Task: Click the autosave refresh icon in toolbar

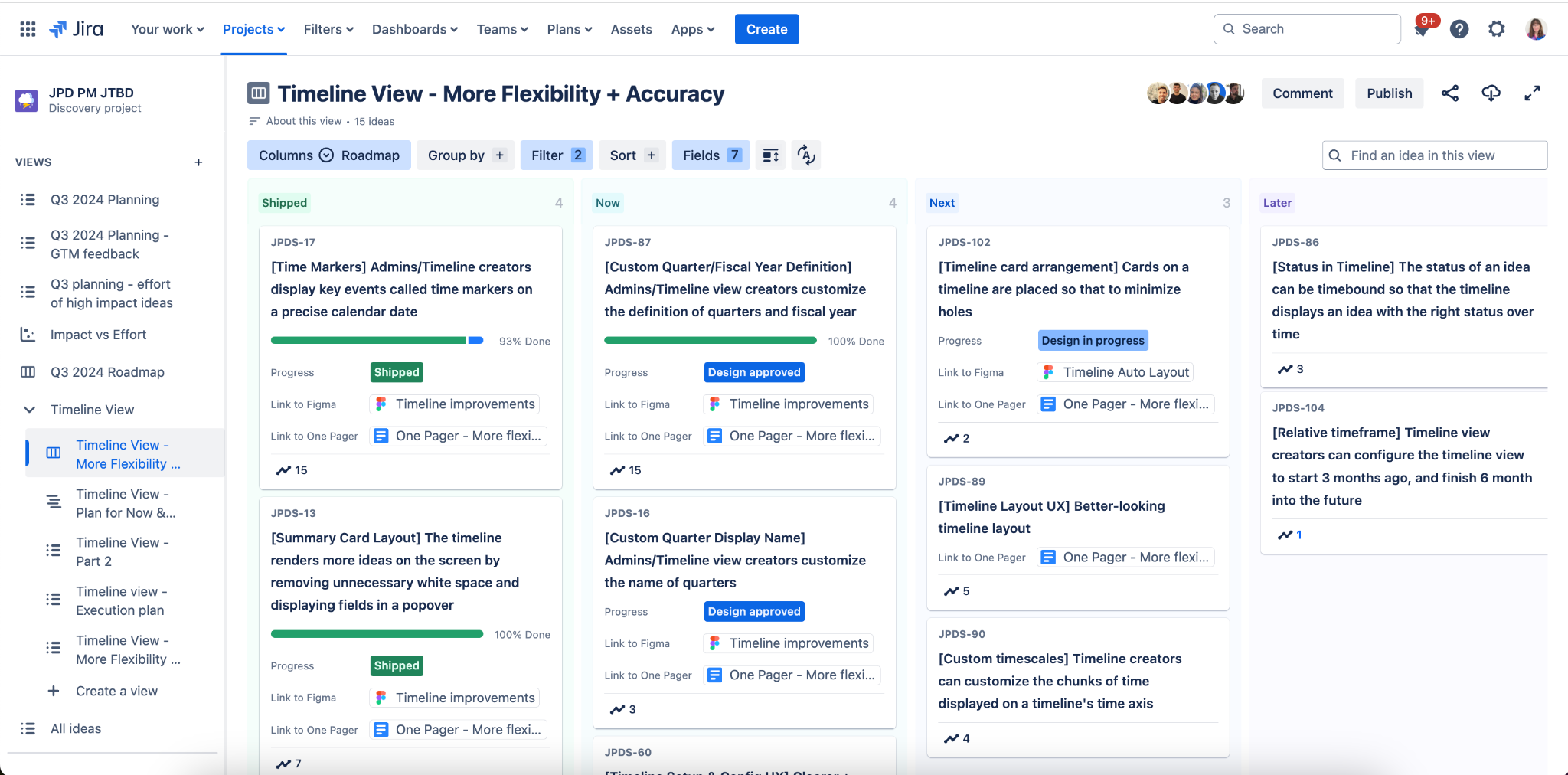Action: [x=805, y=155]
